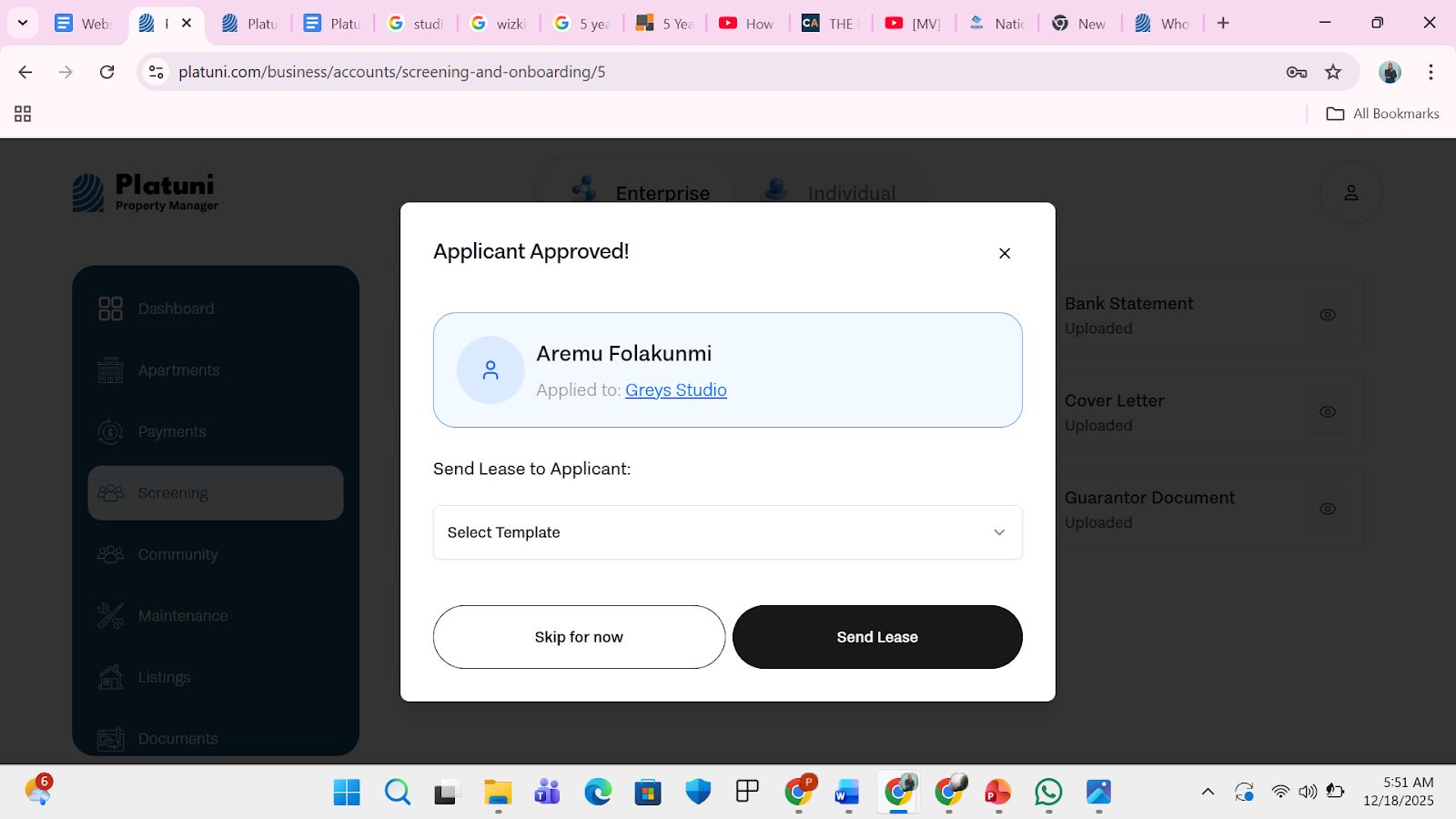Close the Applicant Approved dialog
This screenshot has height=819, width=1456.
click(x=1005, y=253)
